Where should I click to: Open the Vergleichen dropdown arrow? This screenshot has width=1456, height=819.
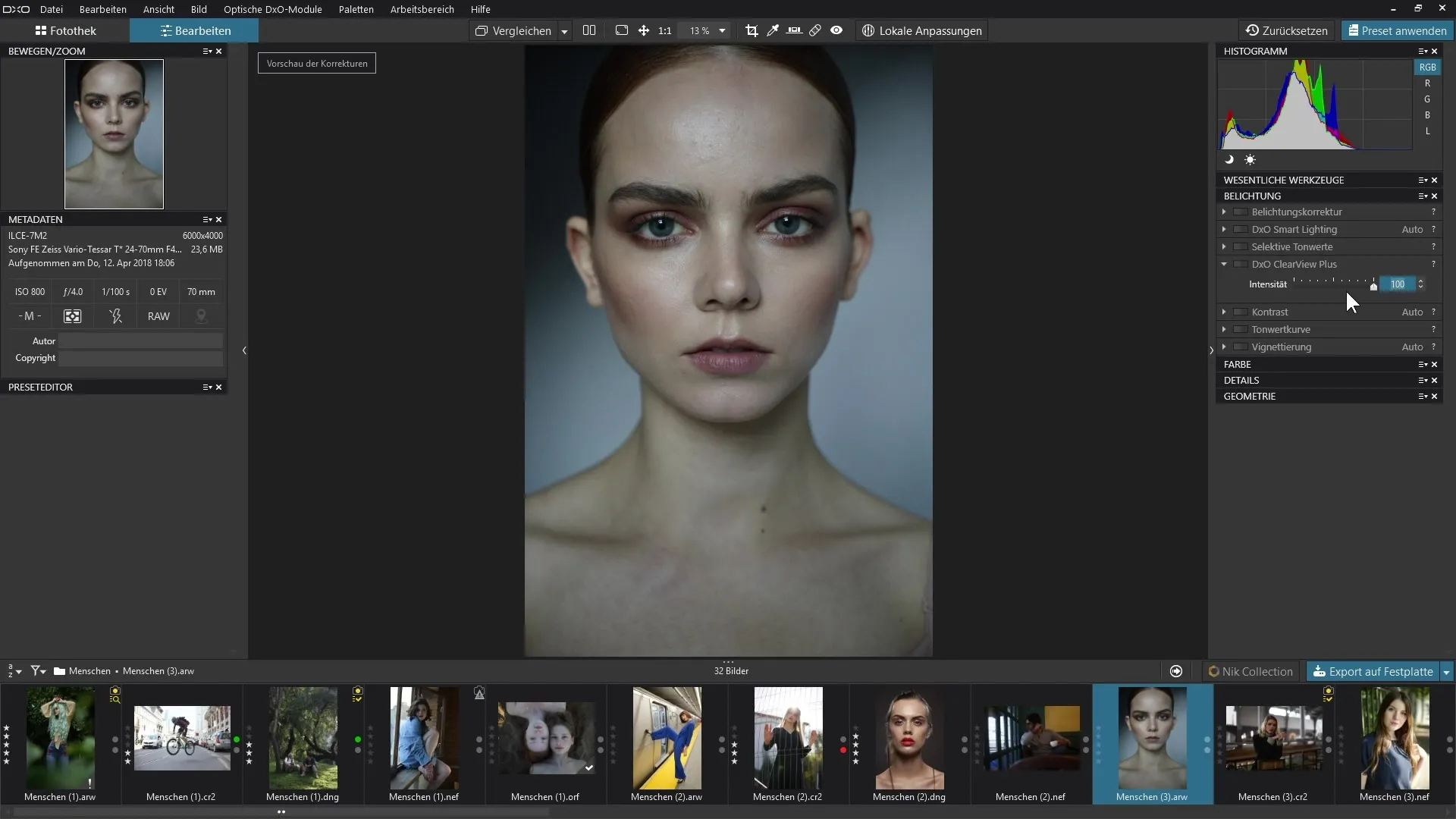564,31
